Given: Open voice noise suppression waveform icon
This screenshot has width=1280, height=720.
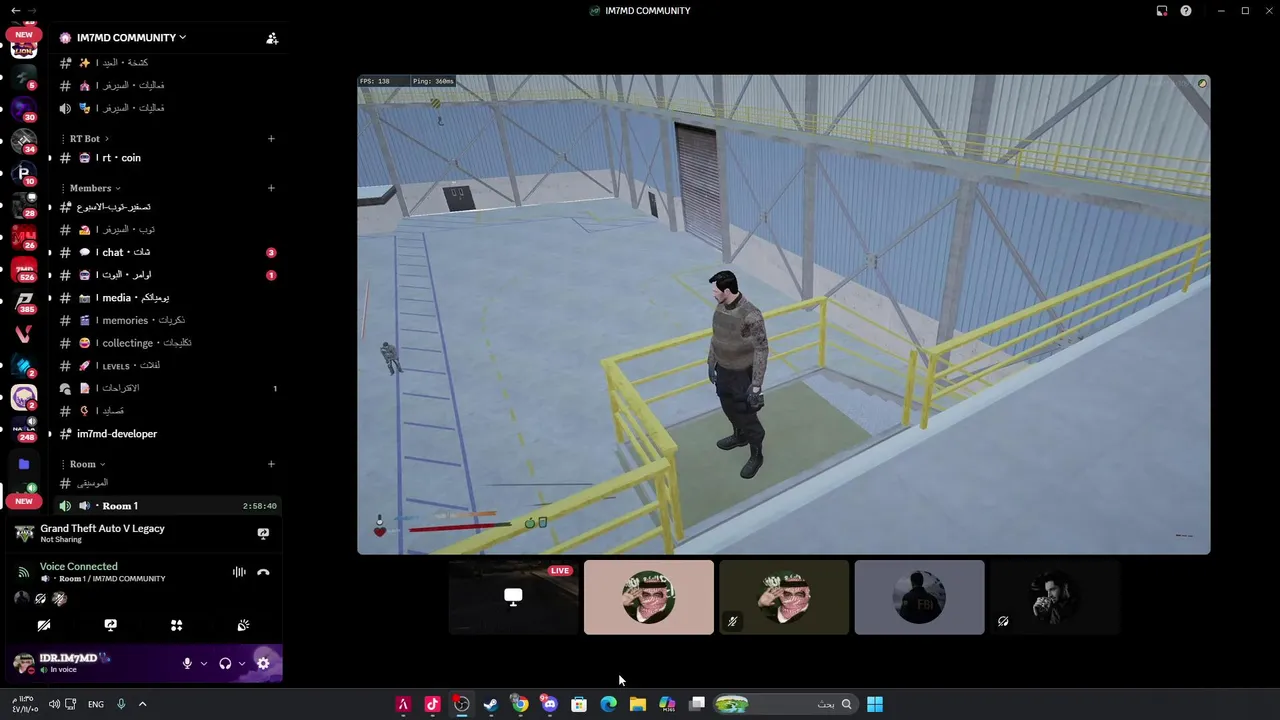Looking at the screenshot, I should point(239,572).
